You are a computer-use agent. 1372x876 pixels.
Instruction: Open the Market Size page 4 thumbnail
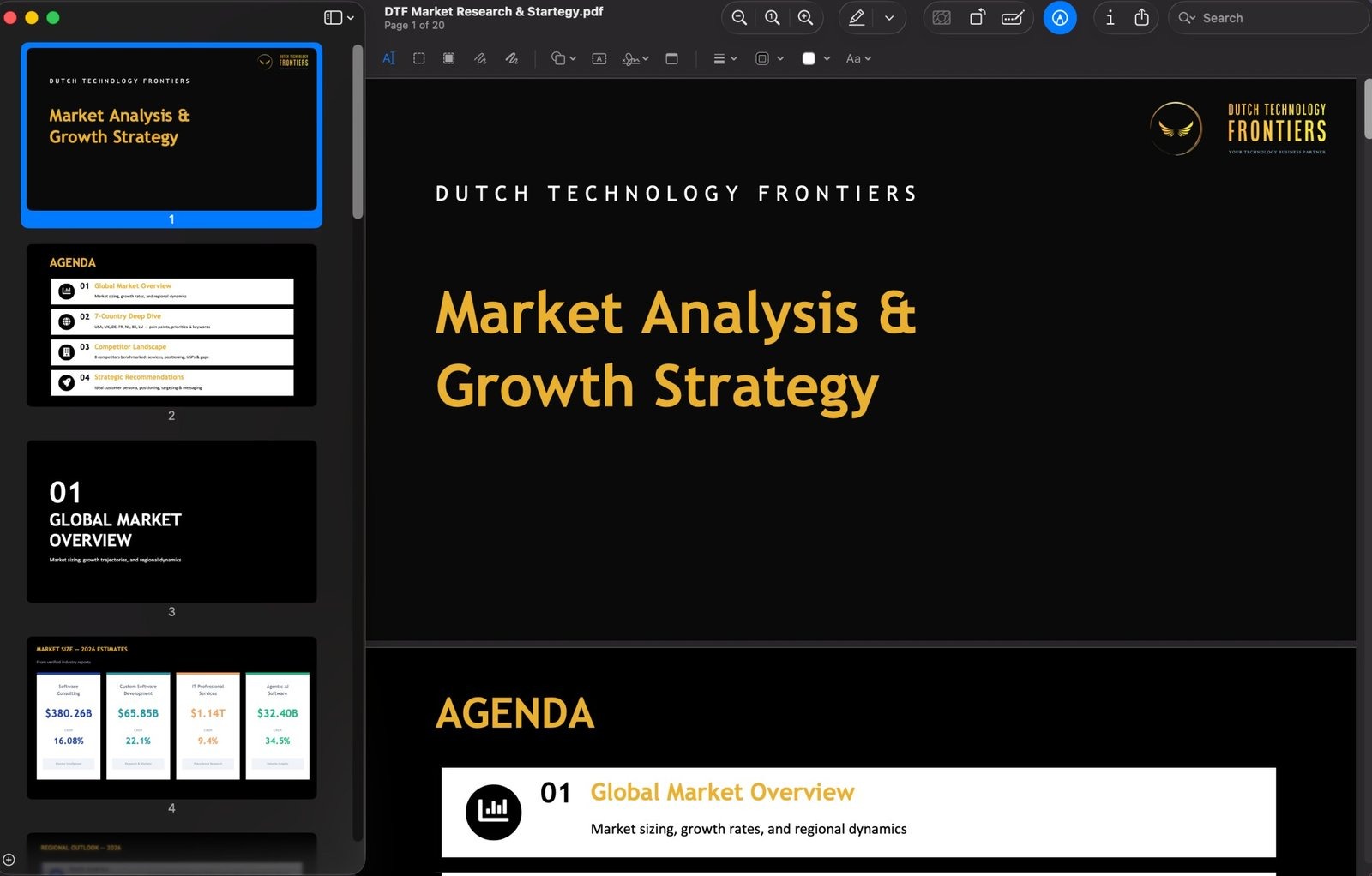coord(171,718)
